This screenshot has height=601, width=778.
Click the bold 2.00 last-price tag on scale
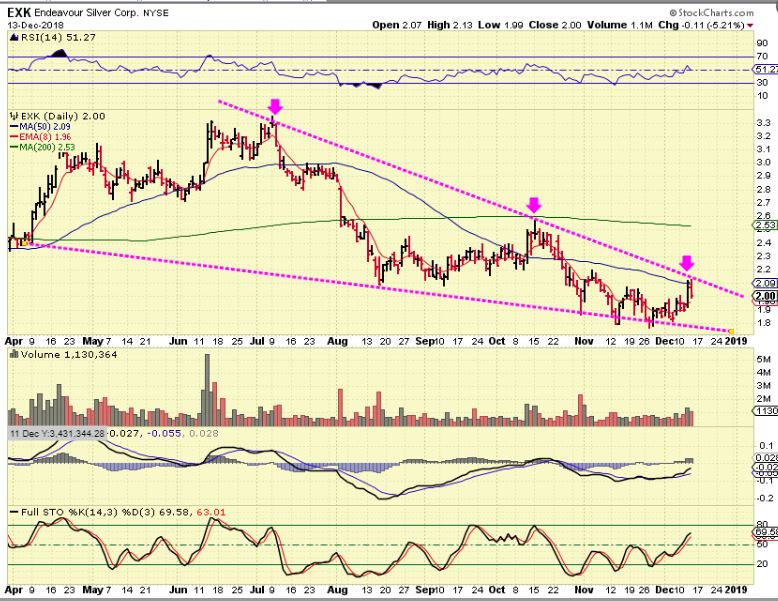765,296
